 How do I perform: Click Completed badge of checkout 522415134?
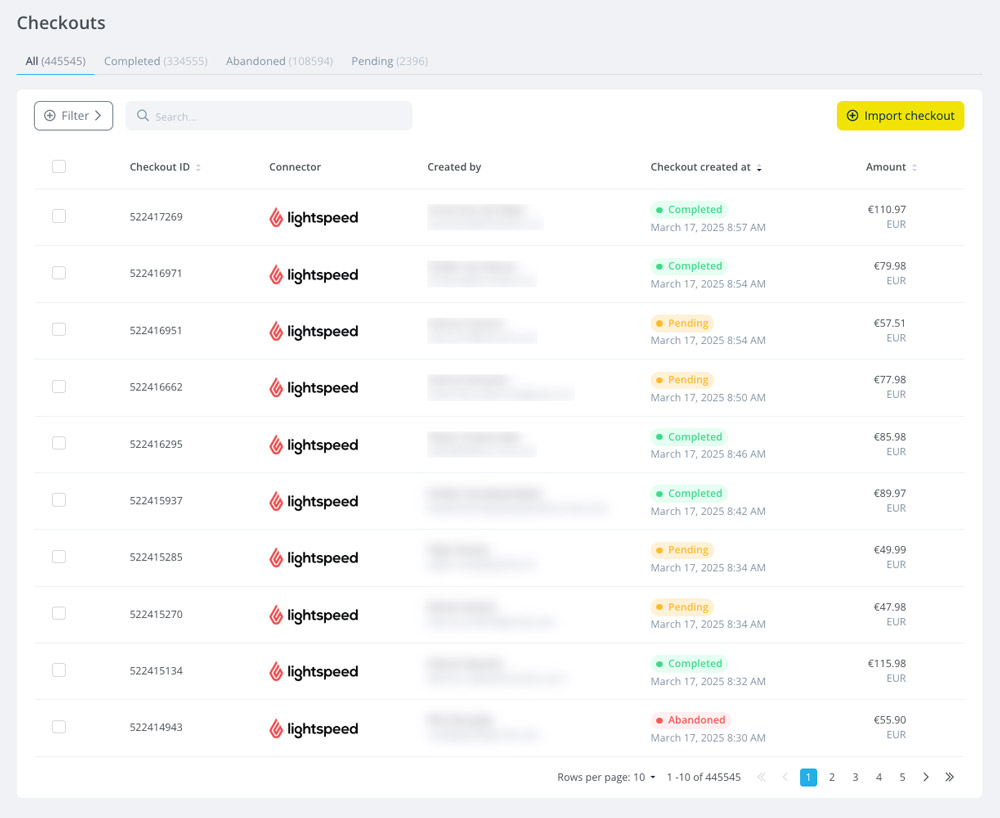[x=689, y=664]
